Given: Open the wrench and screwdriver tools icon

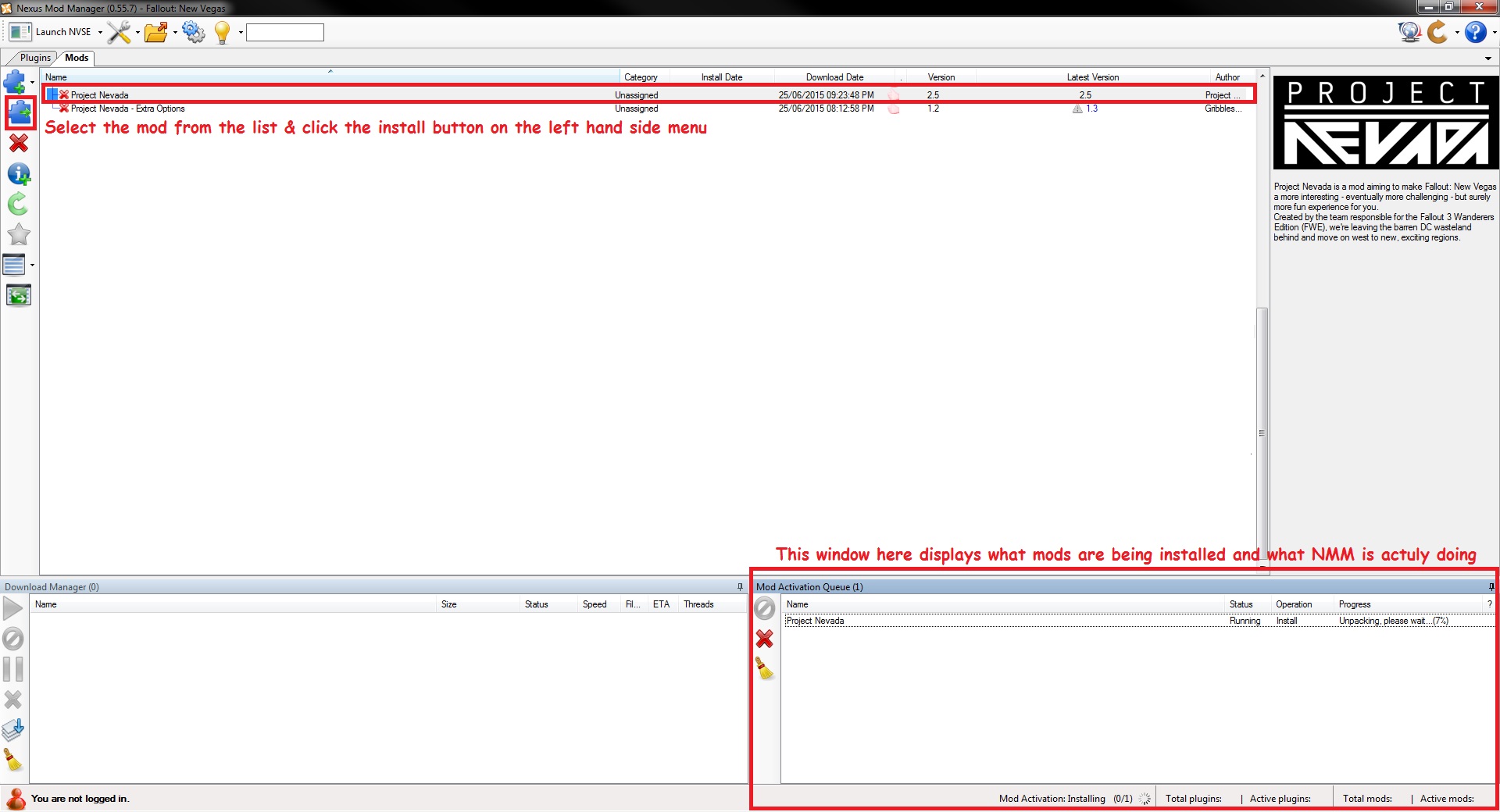Looking at the screenshot, I should point(120,32).
